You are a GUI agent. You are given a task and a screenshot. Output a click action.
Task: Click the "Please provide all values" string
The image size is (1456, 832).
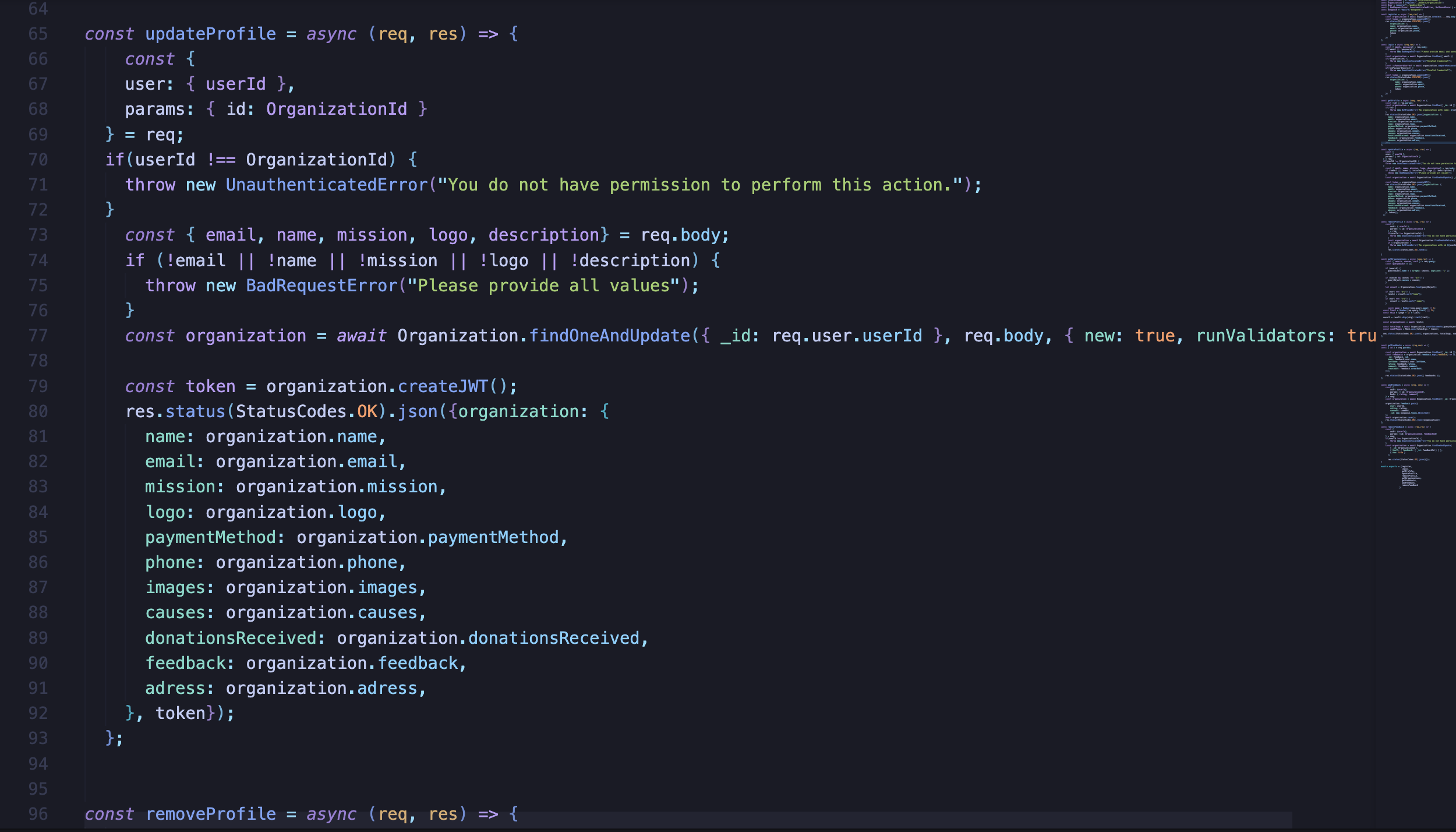tap(543, 285)
